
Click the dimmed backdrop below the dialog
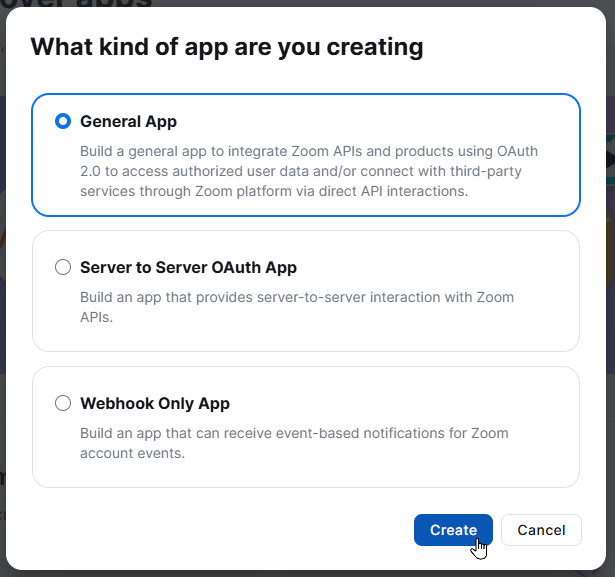tap(308, 574)
